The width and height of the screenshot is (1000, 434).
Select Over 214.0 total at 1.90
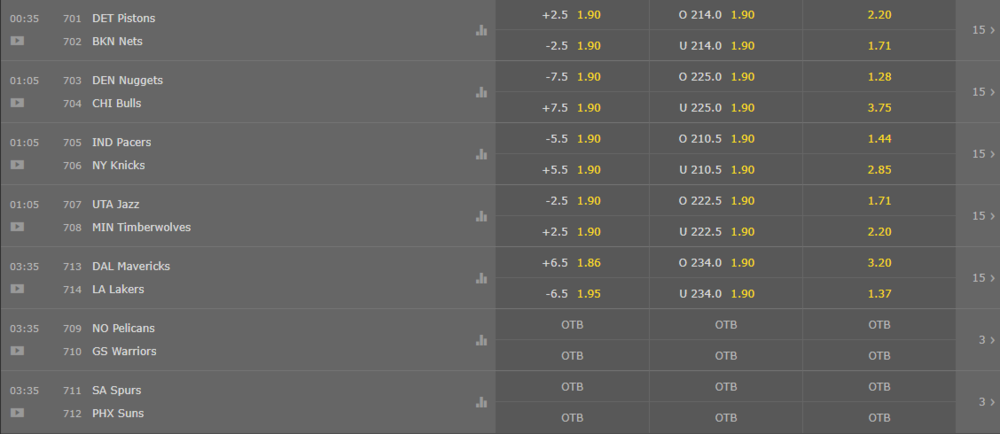tap(726, 15)
